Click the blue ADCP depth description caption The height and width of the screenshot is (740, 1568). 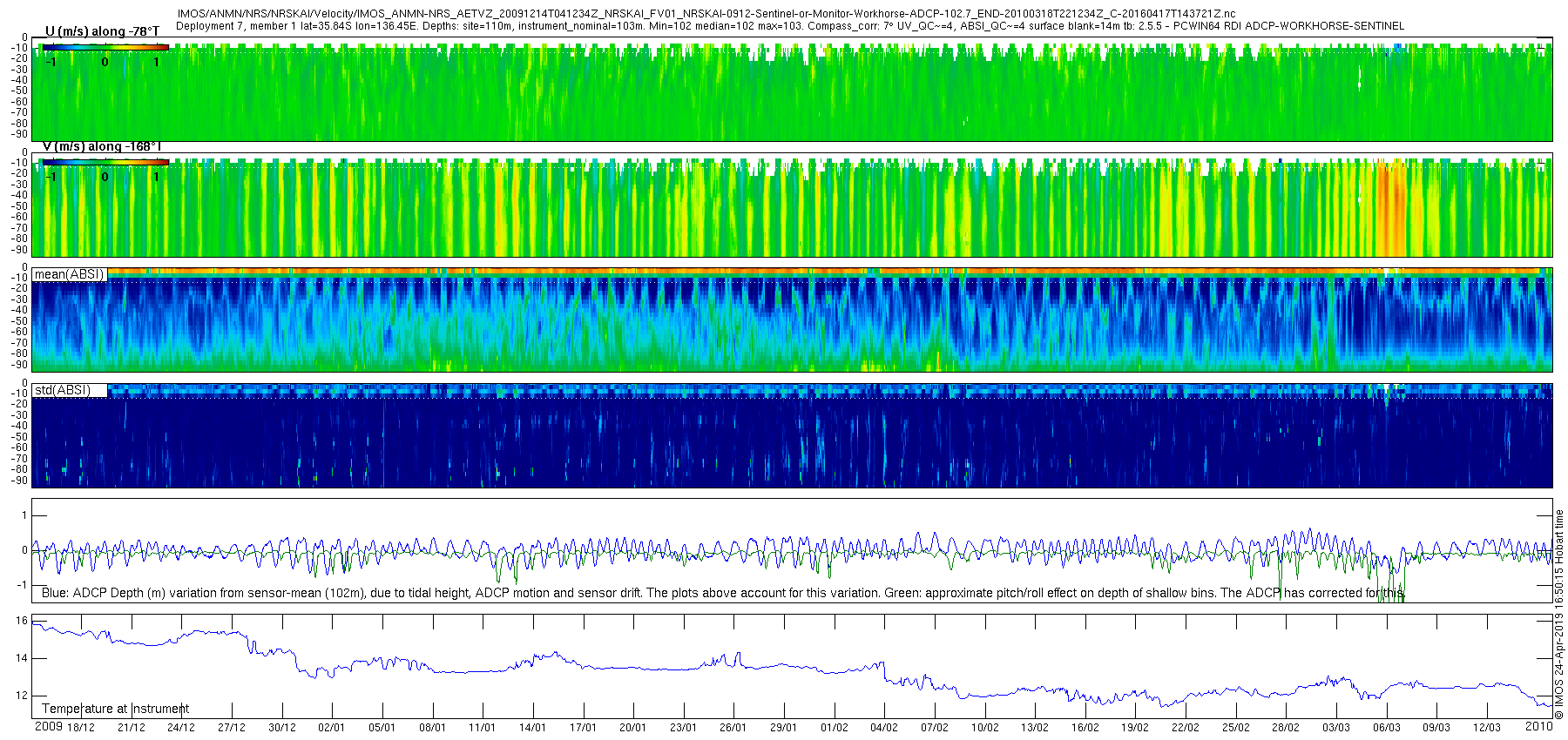[x=723, y=593]
